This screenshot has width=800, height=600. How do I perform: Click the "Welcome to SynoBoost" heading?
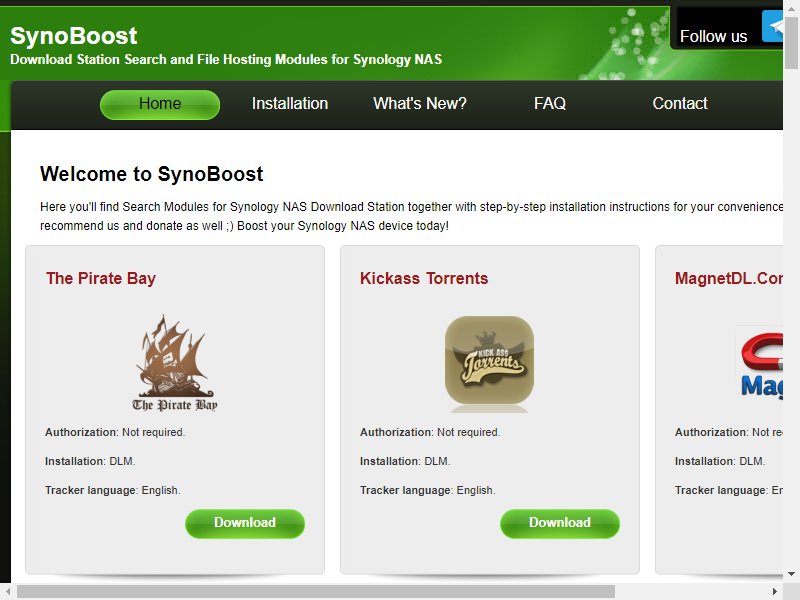click(x=152, y=174)
